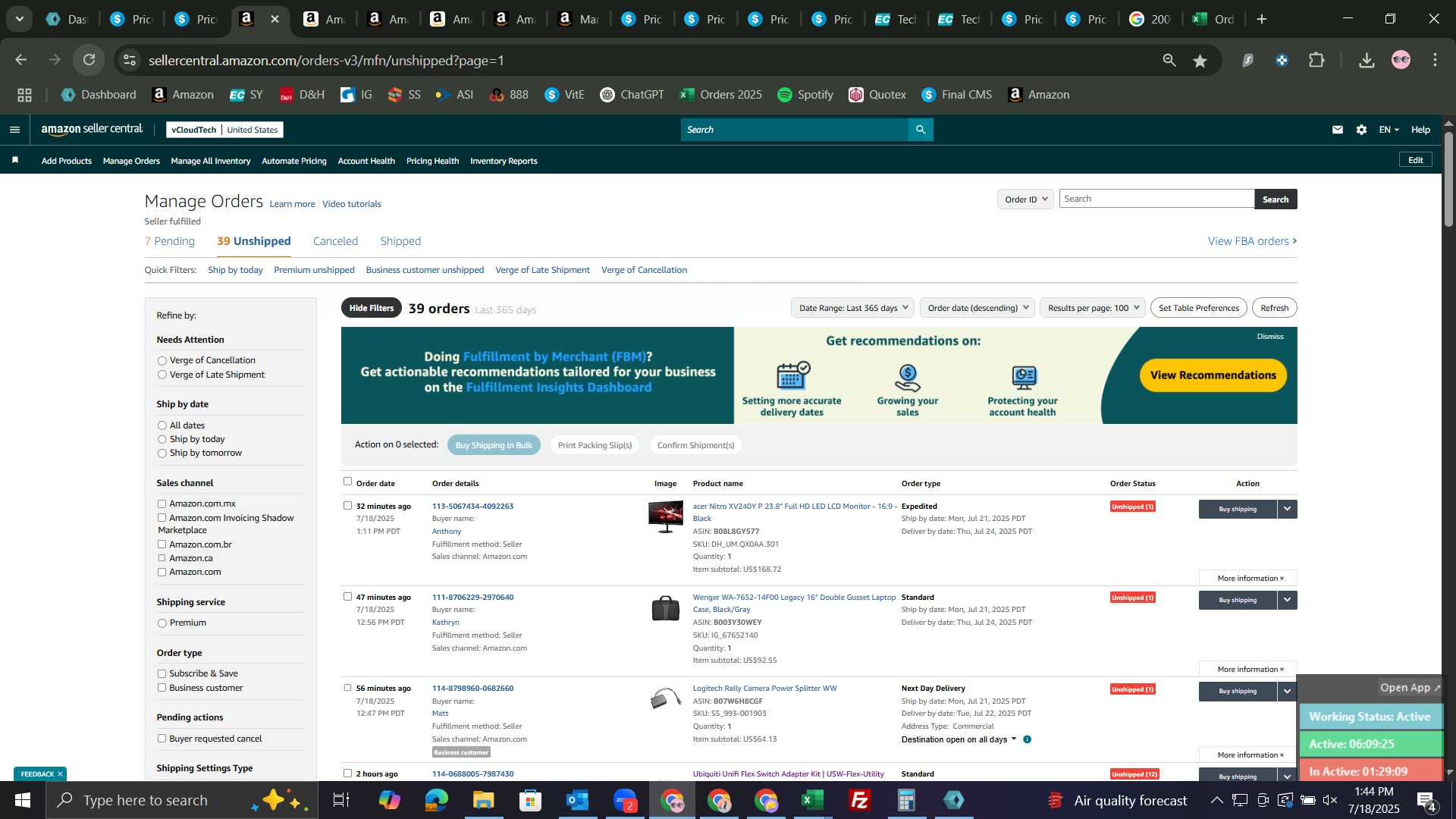Image resolution: width=1456 pixels, height=819 pixels.
Task: Click the info icon beside Destination open days
Action: click(1028, 739)
